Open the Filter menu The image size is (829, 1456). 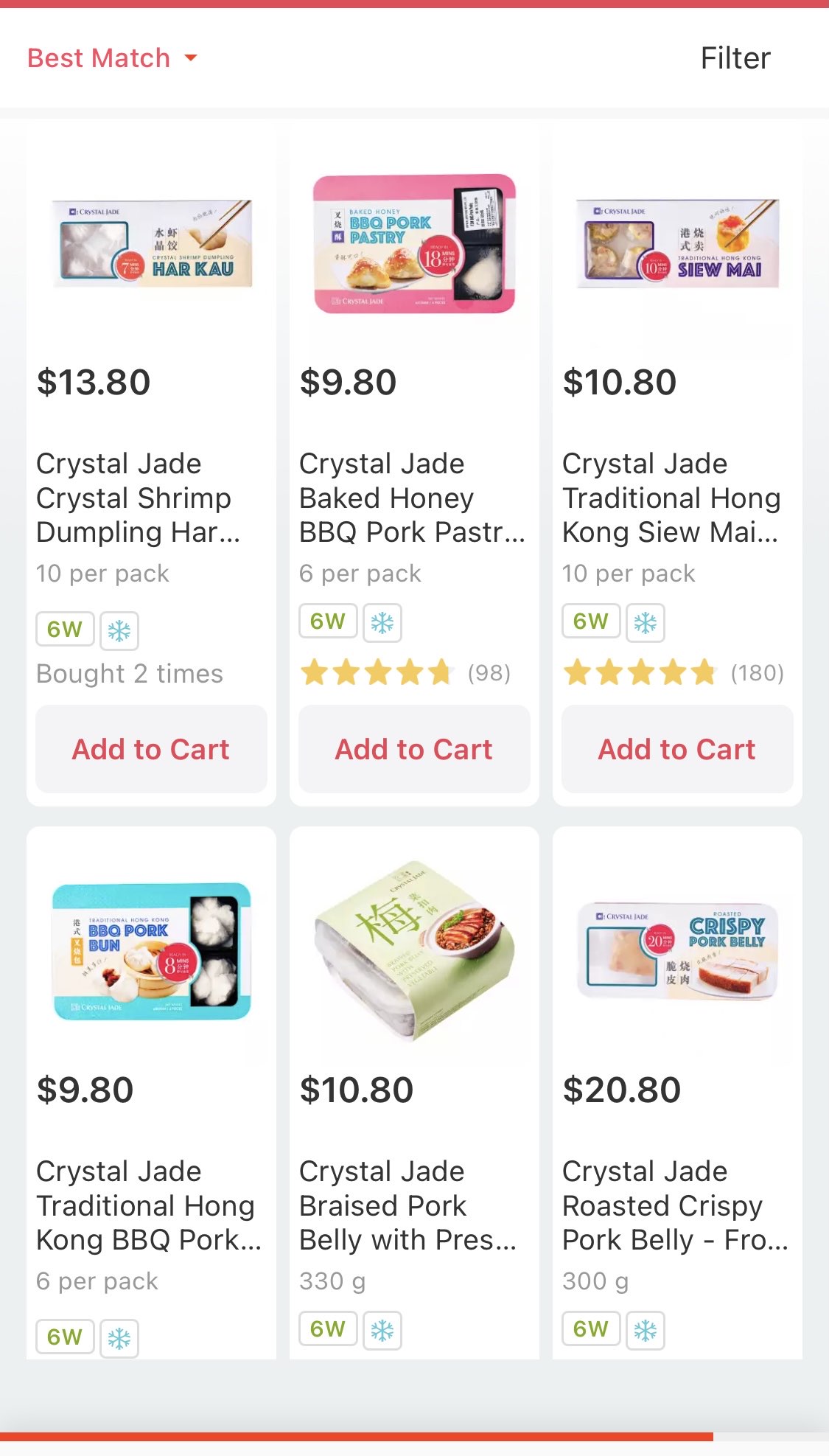click(735, 58)
